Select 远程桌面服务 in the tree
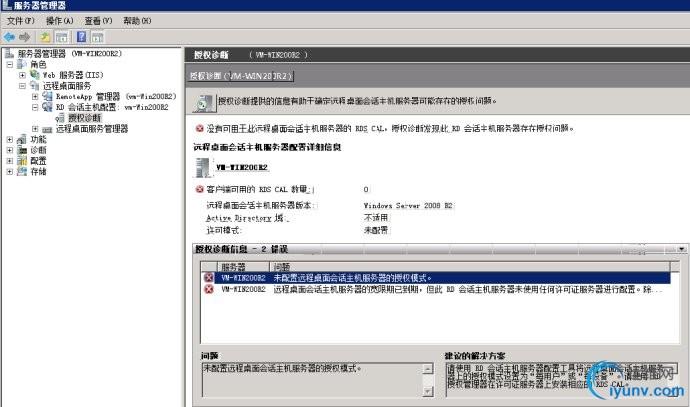This screenshot has width=690, height=407. pos(67,86)
